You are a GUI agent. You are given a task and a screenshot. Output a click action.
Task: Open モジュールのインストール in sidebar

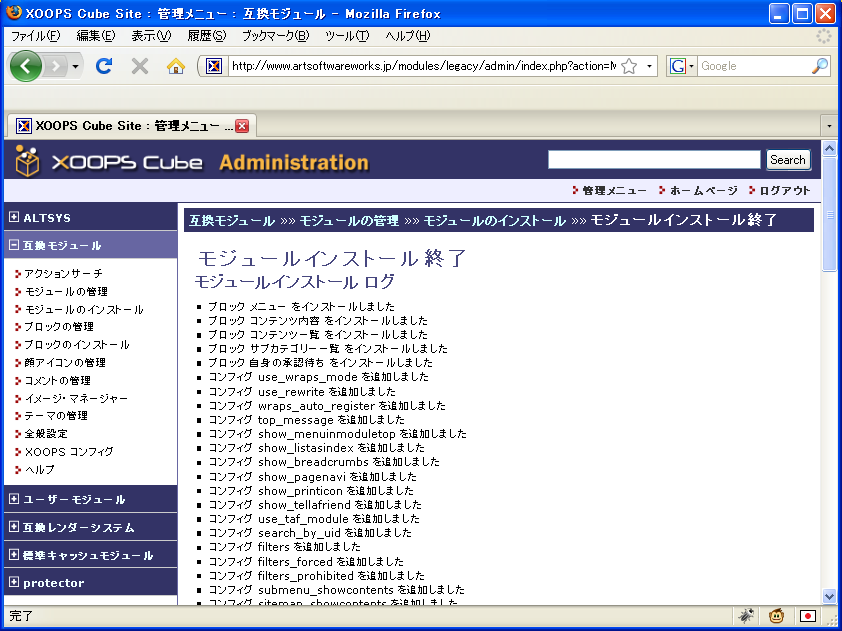[84, 309]
